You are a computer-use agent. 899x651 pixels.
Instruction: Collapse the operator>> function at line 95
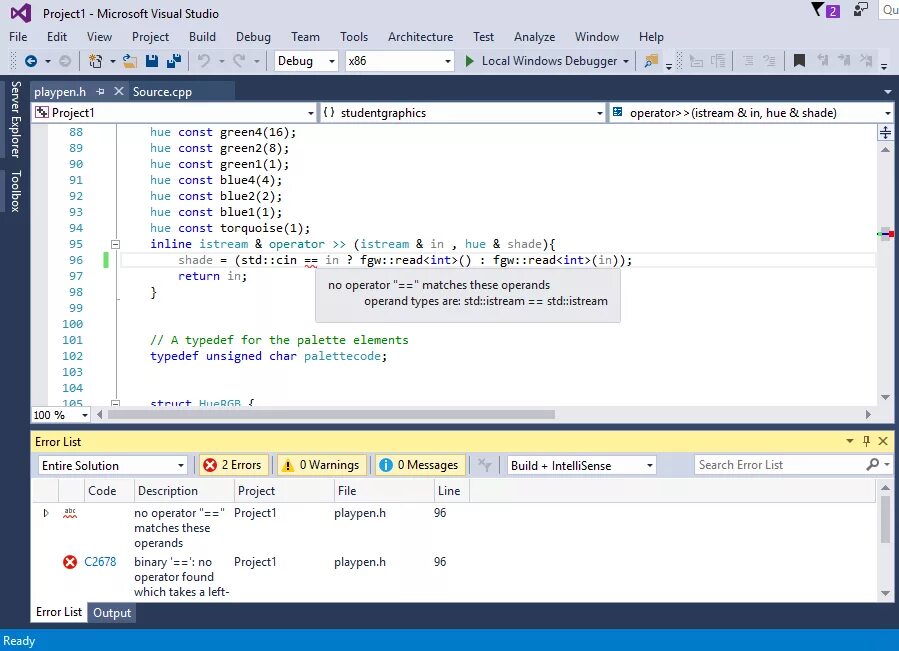point(115,244)
